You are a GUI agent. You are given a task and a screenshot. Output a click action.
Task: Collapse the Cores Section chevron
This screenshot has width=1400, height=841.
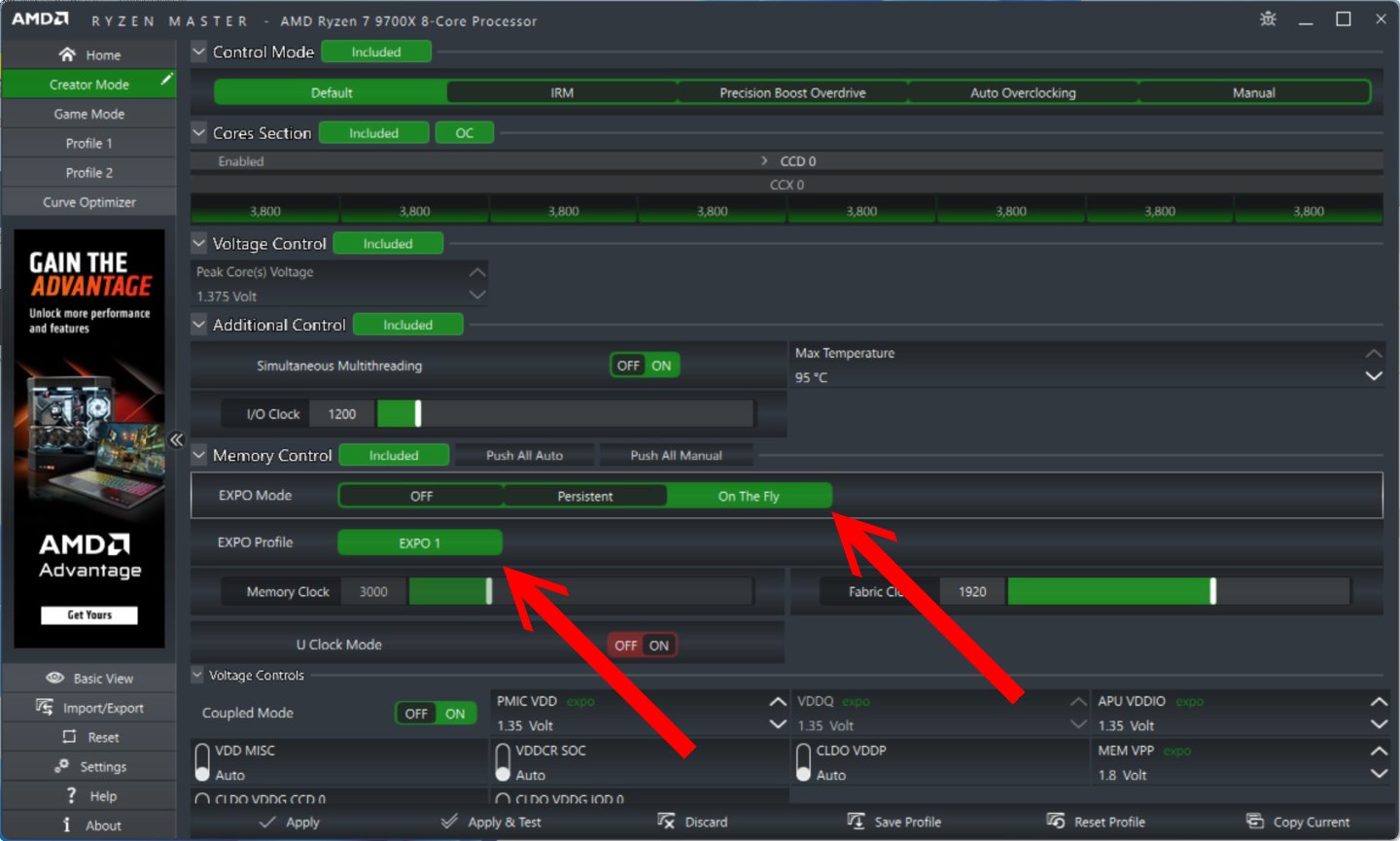(x=199, y=132)
